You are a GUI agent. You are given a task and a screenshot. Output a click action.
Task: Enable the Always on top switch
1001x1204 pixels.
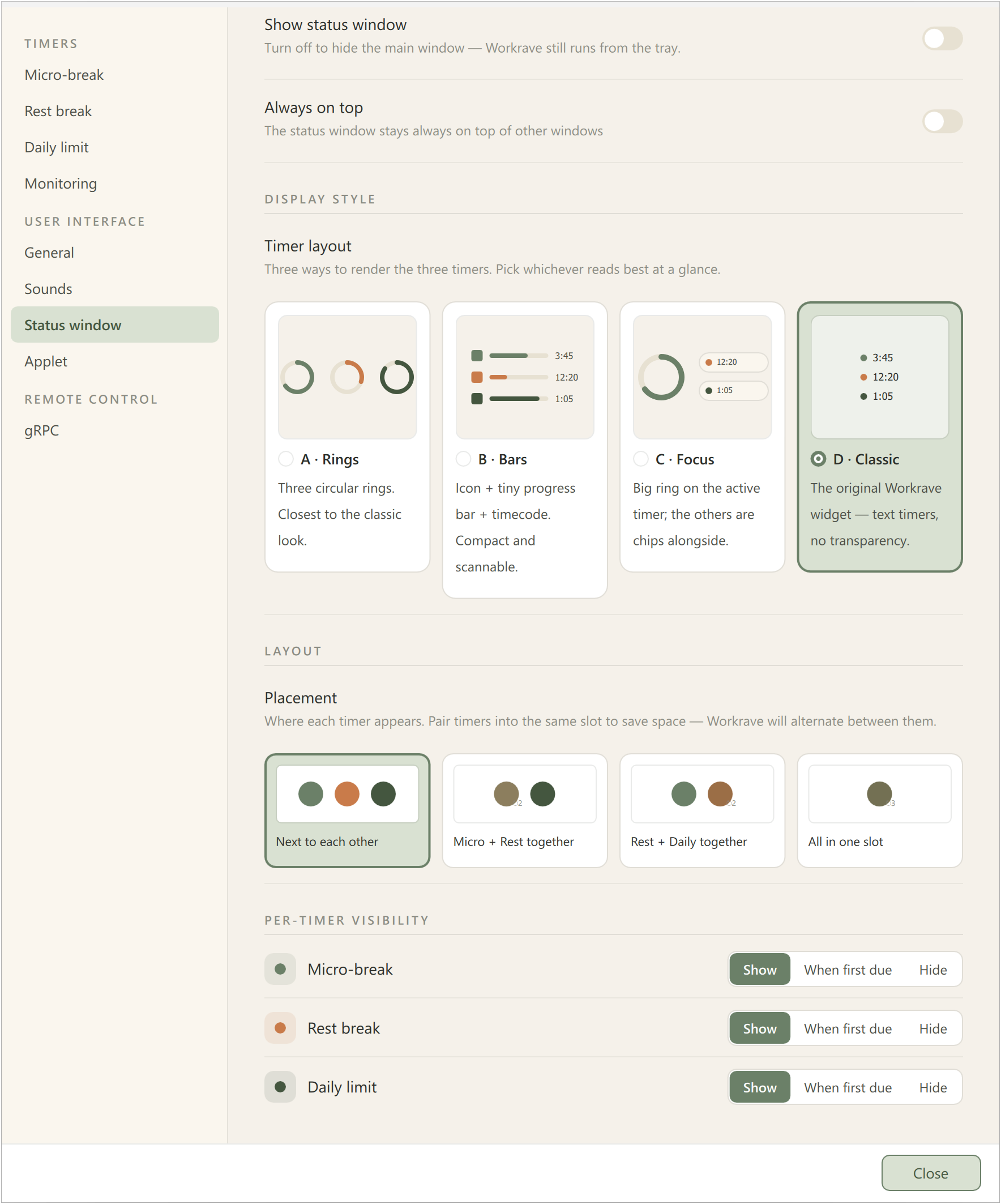(x=942, y=121)
